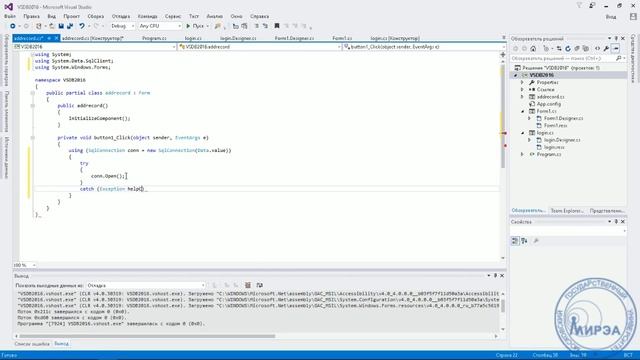Image resolution: width=640 pixels, height=360 pixels.
Task: Collapse the login.cs node
Action: pyautogui.click(x=522, y=133)
